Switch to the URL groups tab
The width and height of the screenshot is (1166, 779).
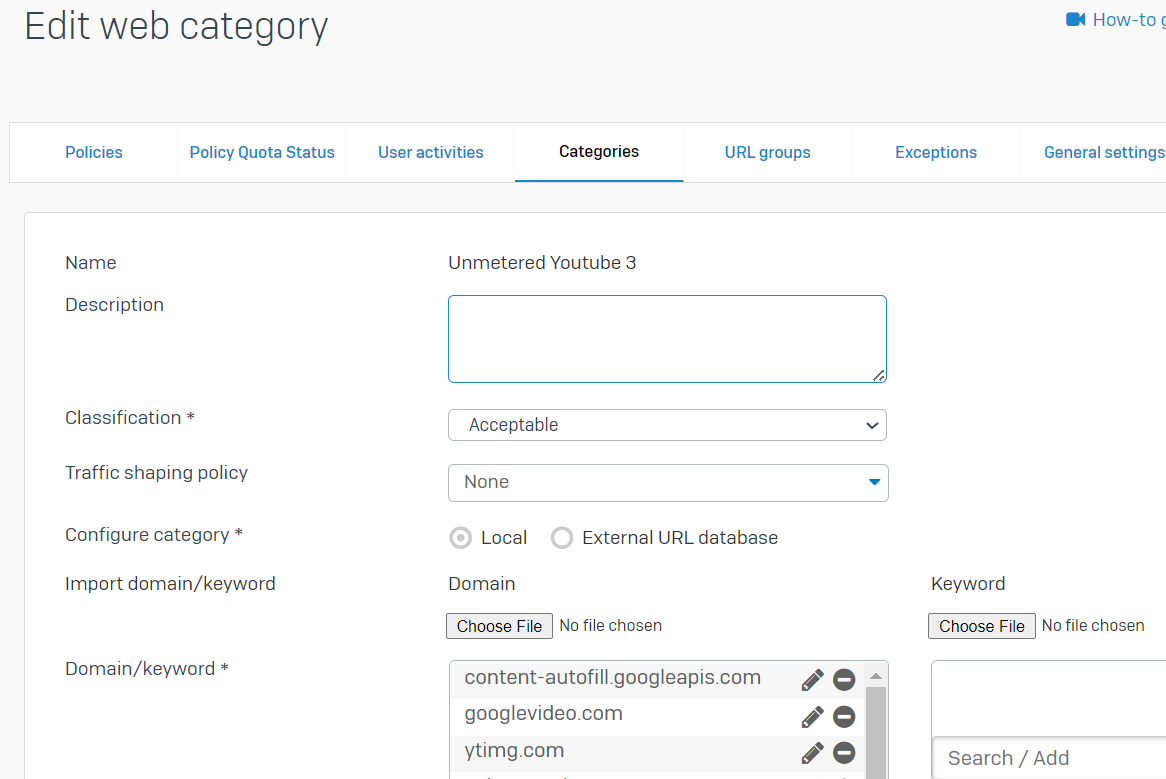tap(767, 152)
